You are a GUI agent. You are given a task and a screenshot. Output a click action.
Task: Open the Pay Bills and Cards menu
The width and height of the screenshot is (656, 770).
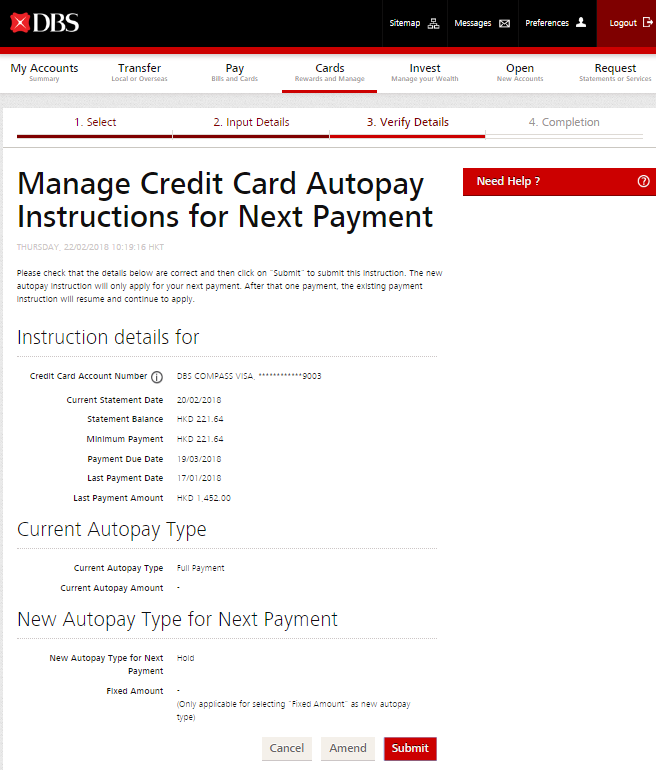coord(234,72)
